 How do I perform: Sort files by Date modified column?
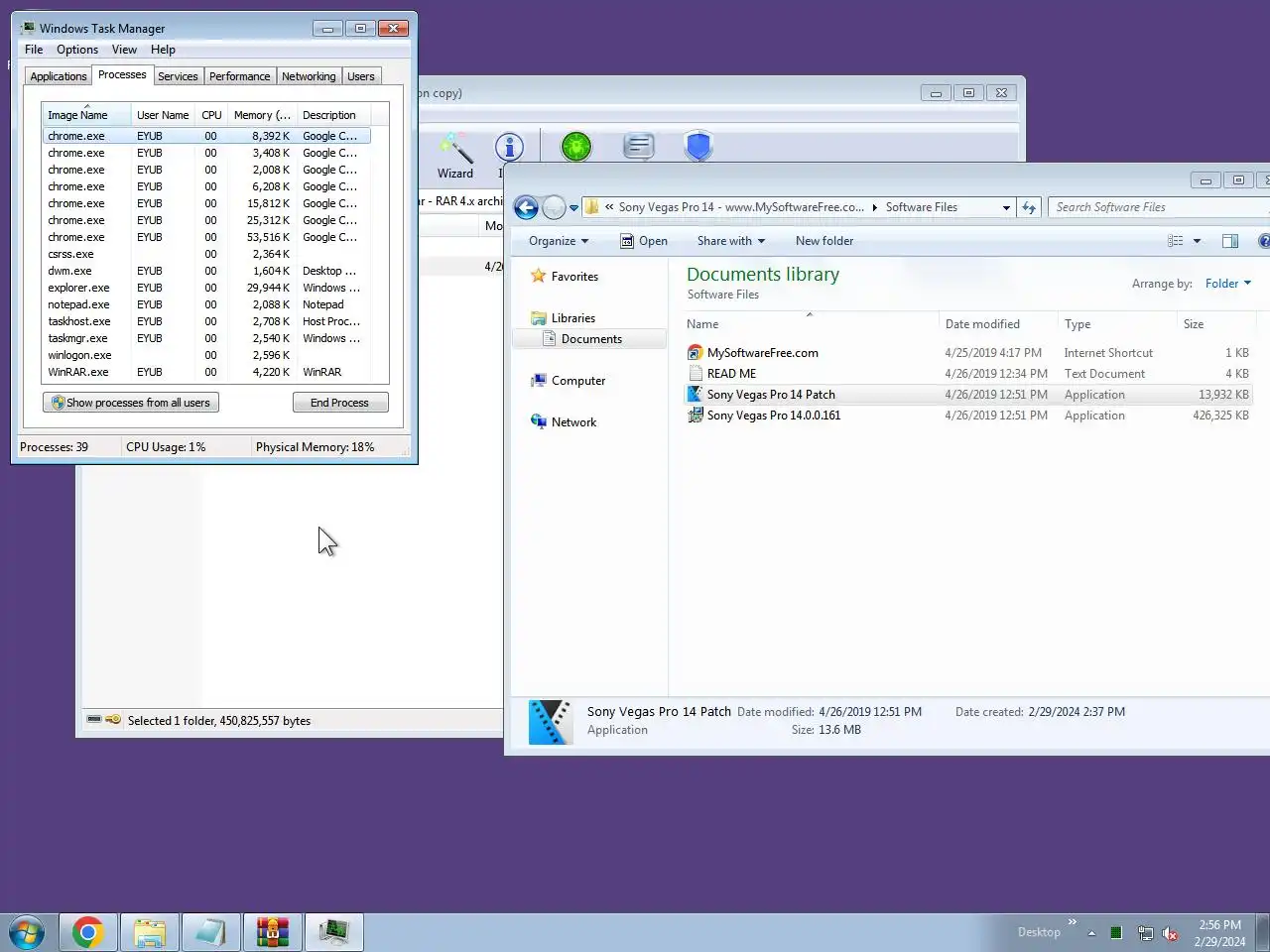coord(998,324)
